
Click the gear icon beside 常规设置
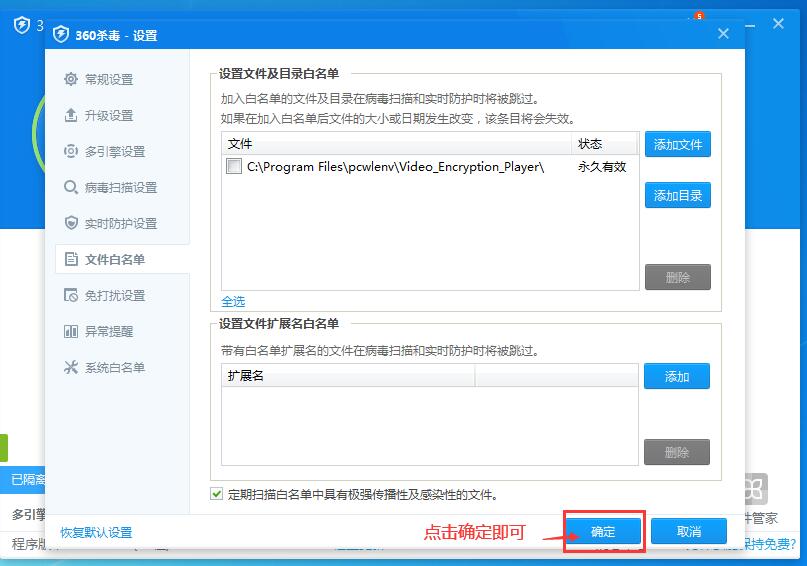(71, 79)
